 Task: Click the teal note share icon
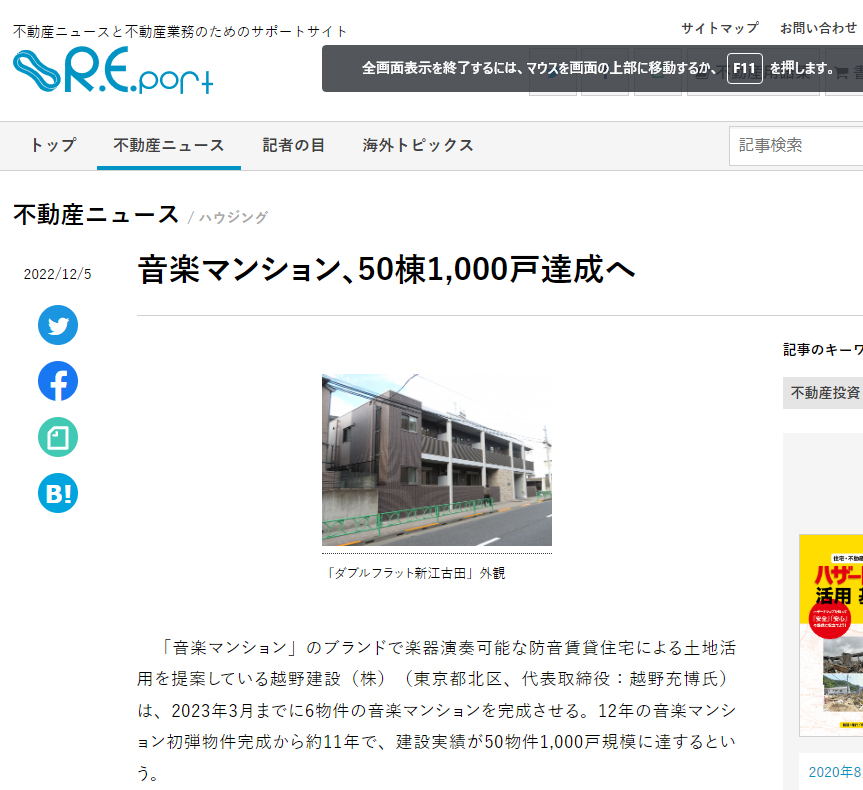click(x=58, y=438)
